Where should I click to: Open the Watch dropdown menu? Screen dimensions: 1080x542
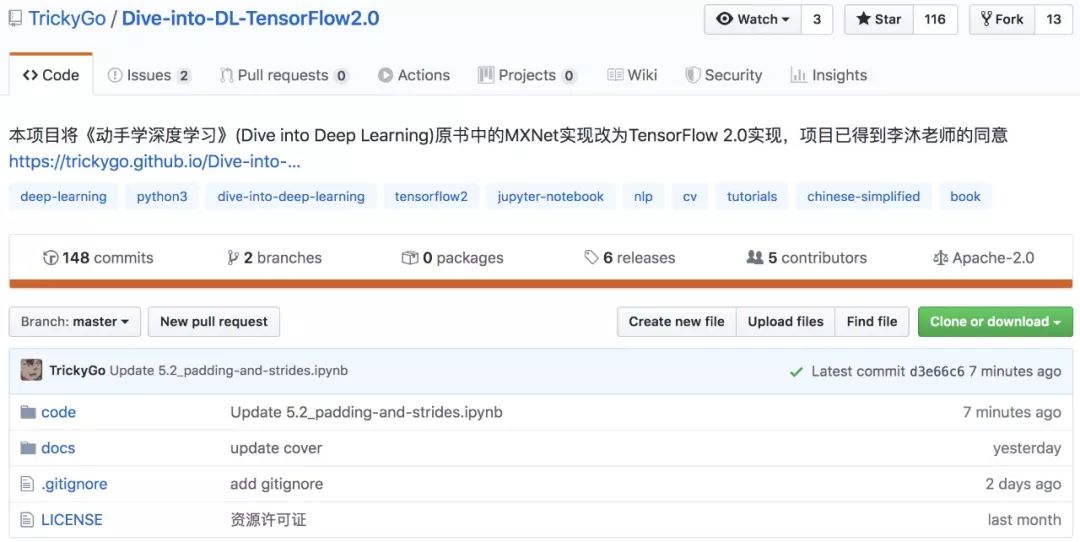click(754, 19)
